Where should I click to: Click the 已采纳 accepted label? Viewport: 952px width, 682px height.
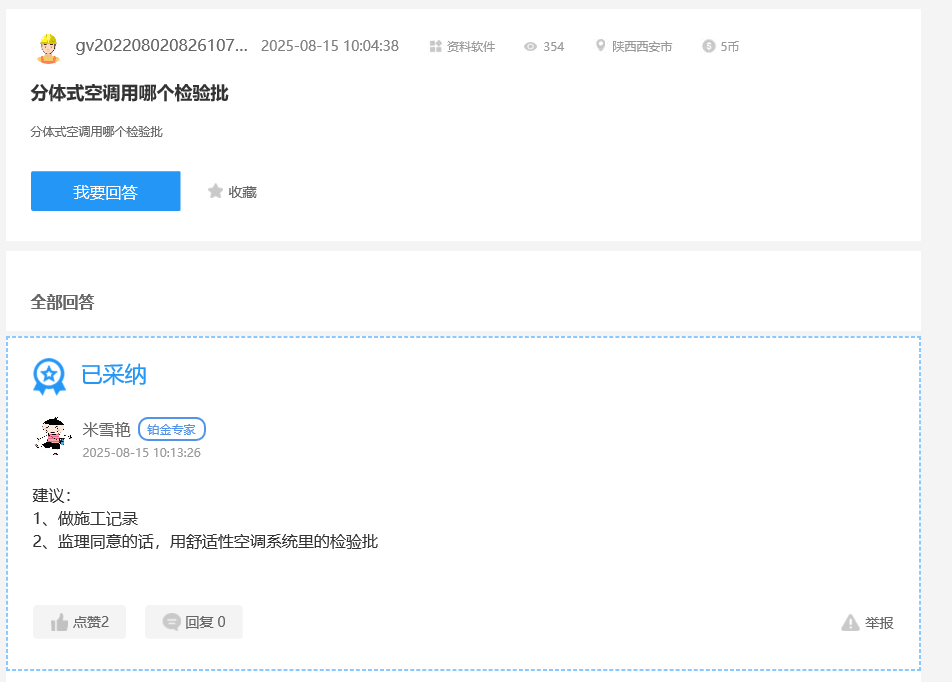114,375
